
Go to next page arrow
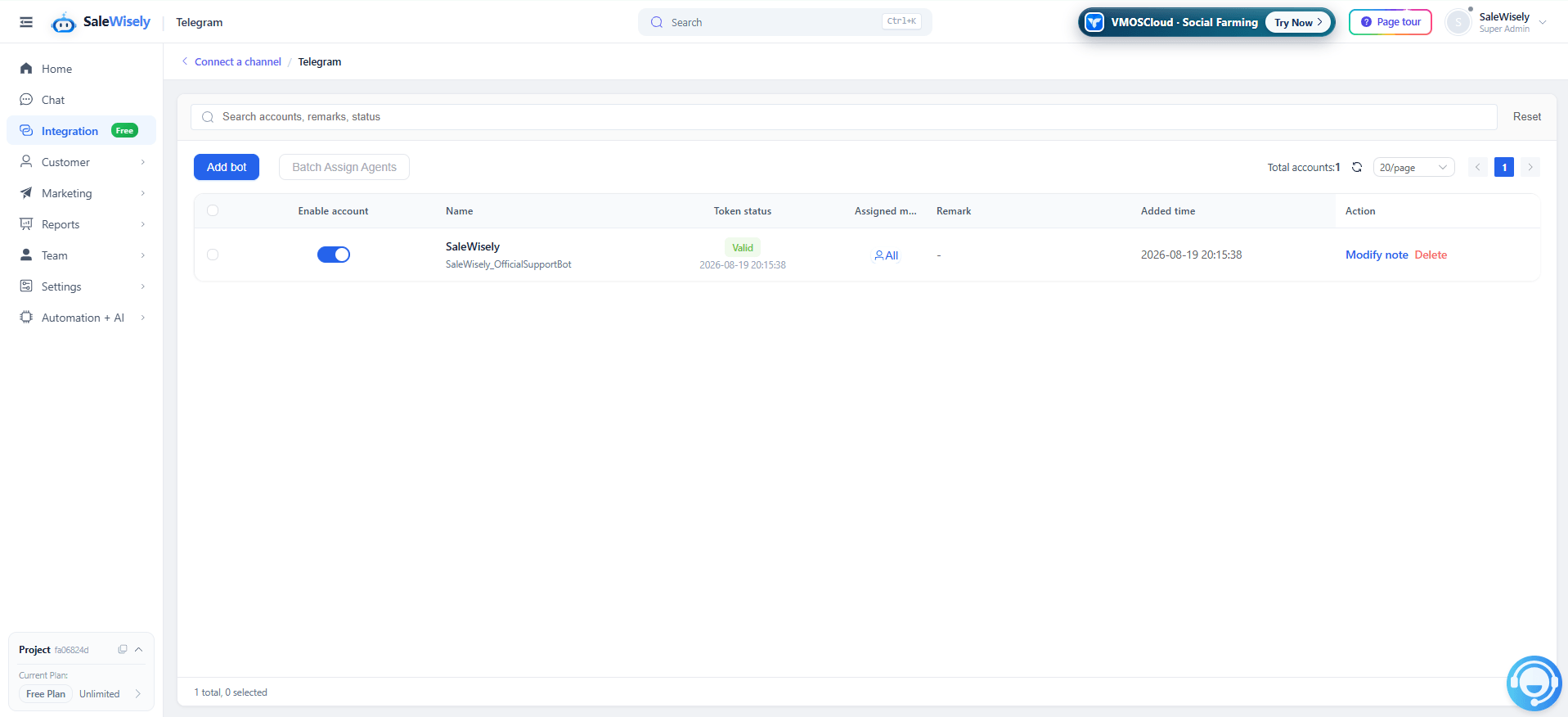1530,167
